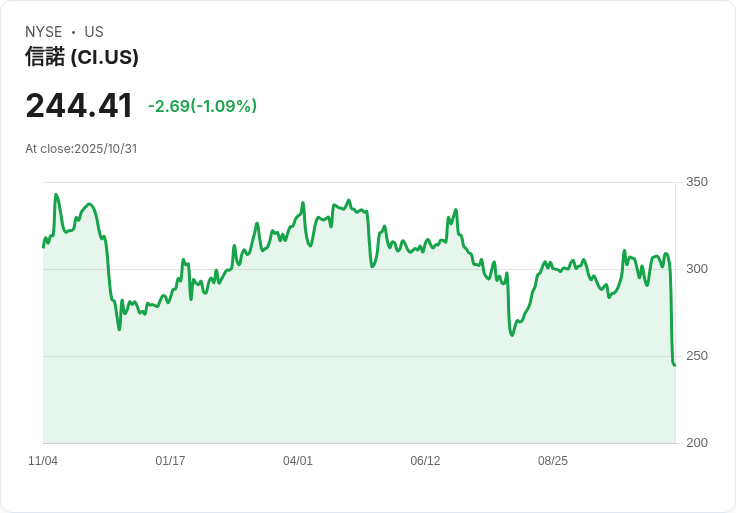Click the price line trough just before 08/25

(x=512, y=334)
